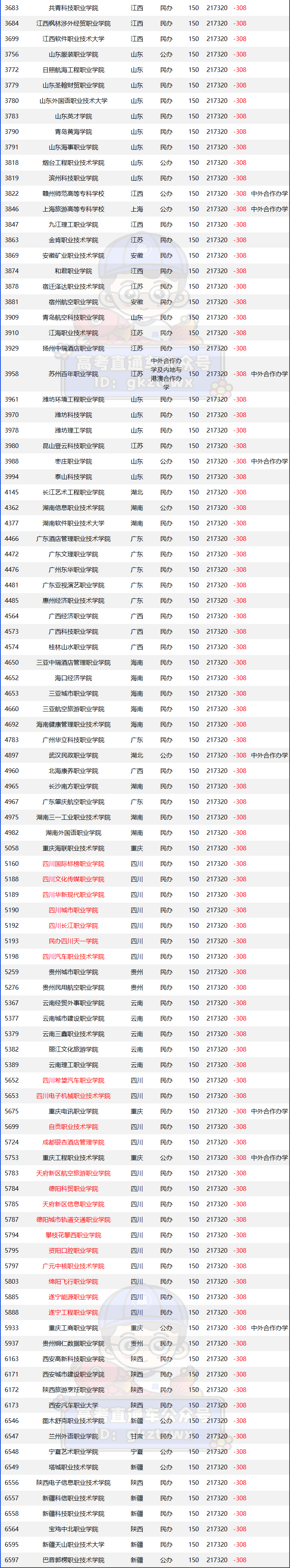Open red link 四川国际标榜职业学院

(73, 864)
